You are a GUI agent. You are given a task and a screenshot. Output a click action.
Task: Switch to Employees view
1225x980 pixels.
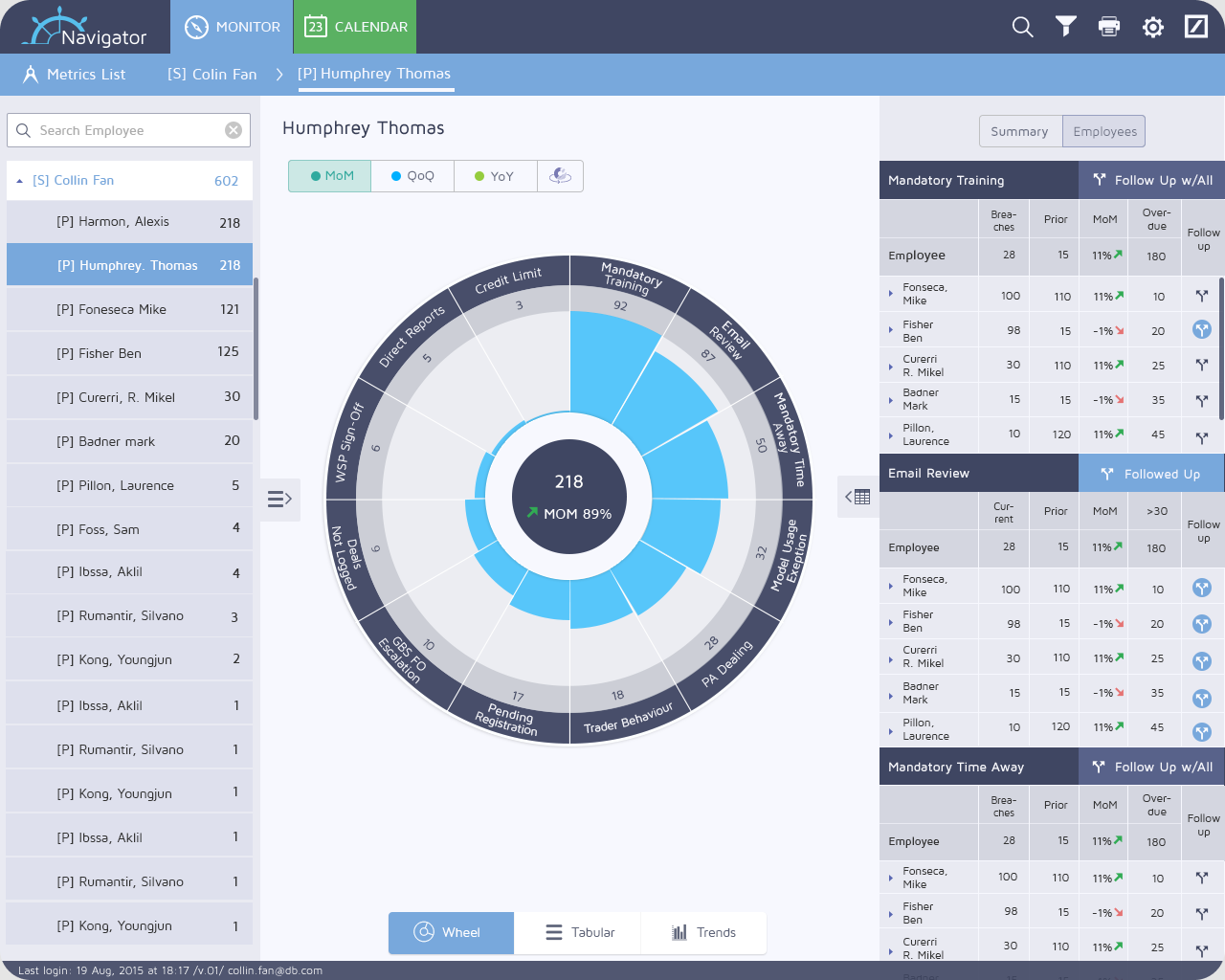tap(1104, 131)
